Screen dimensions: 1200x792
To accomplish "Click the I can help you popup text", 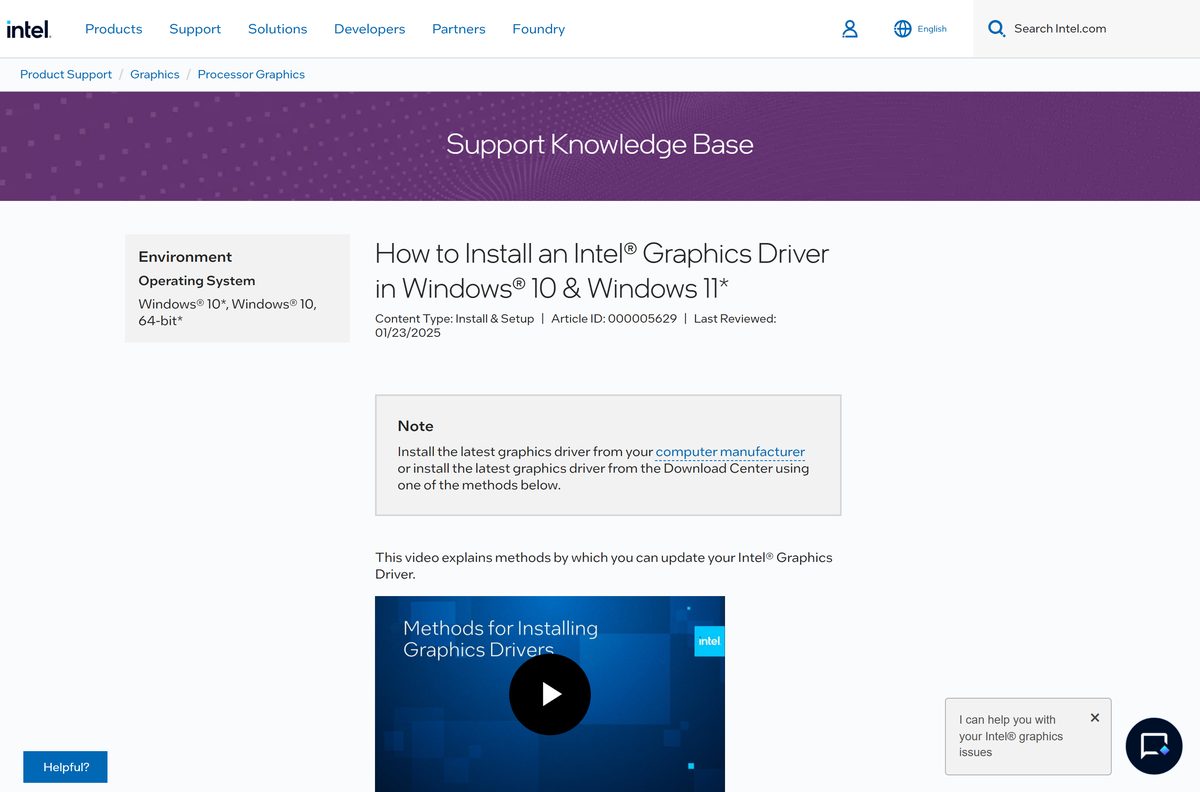I will [x=1011, y=736].
